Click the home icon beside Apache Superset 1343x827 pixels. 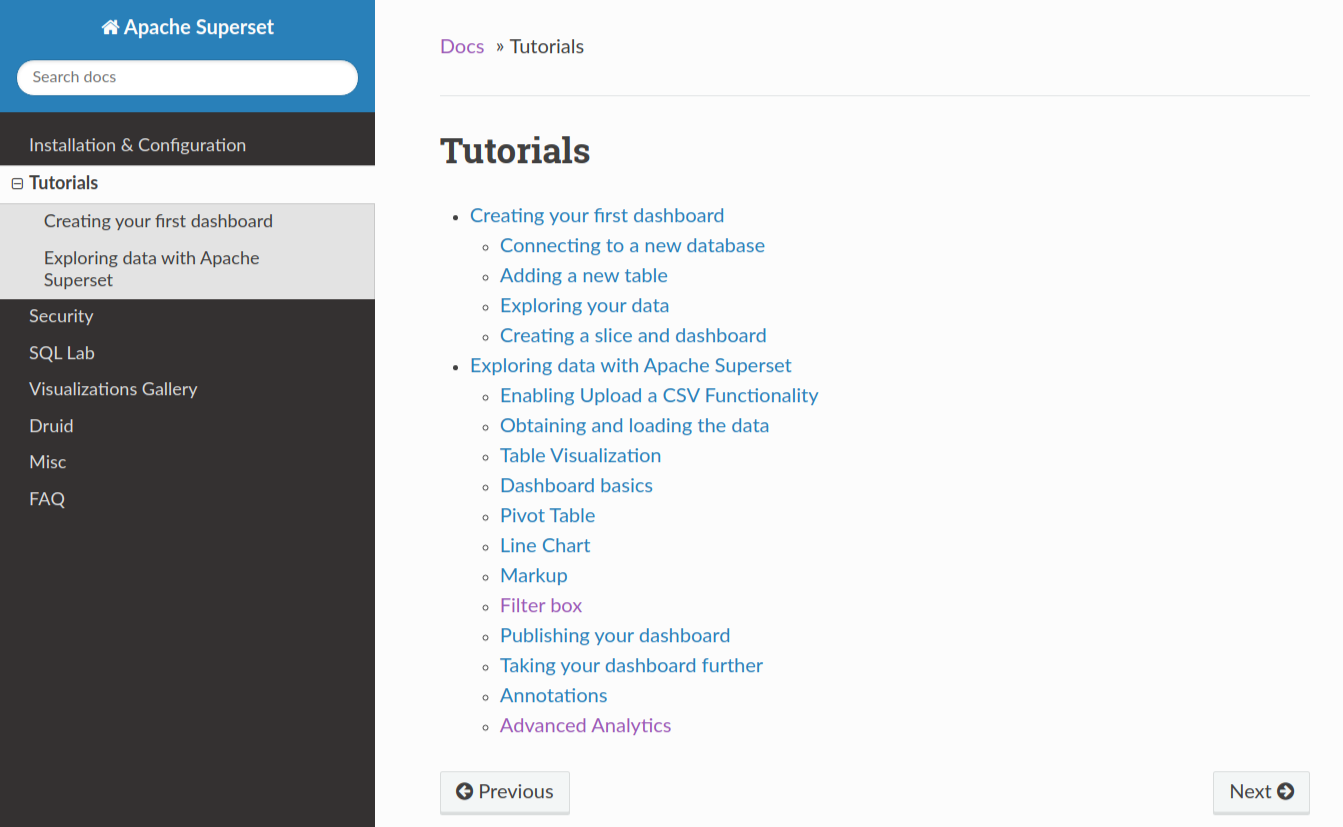[110, 28]
